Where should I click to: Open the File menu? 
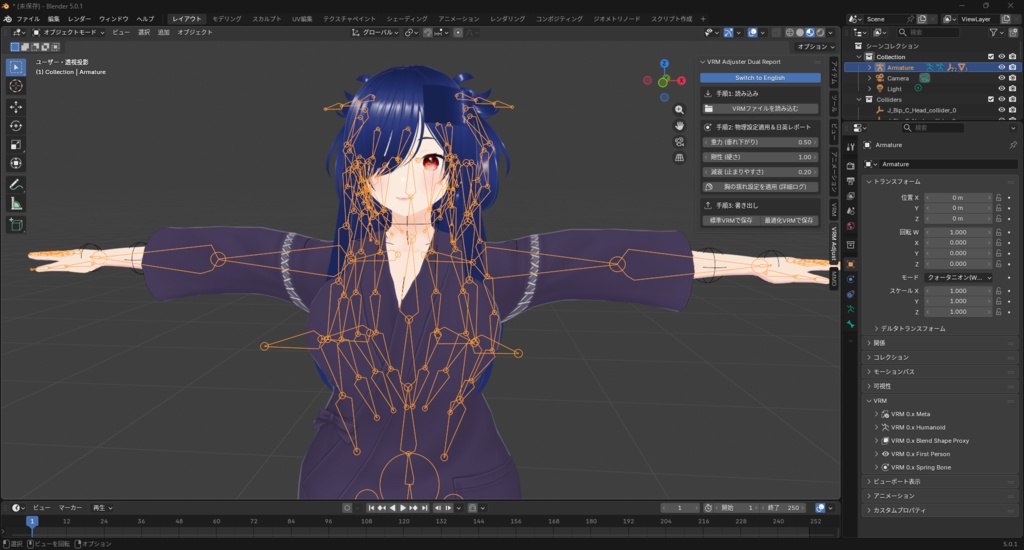tap(28, 19)
